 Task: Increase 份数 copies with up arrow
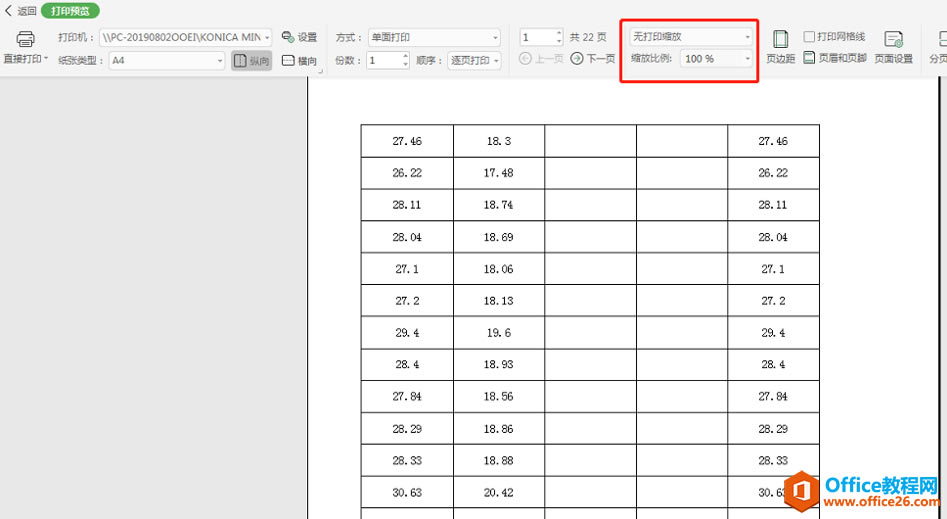[405, 56]
